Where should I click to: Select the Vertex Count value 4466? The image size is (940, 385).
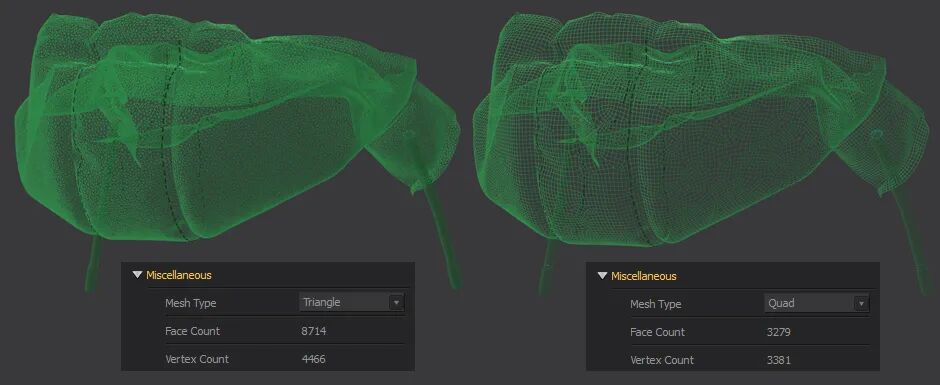314,359
